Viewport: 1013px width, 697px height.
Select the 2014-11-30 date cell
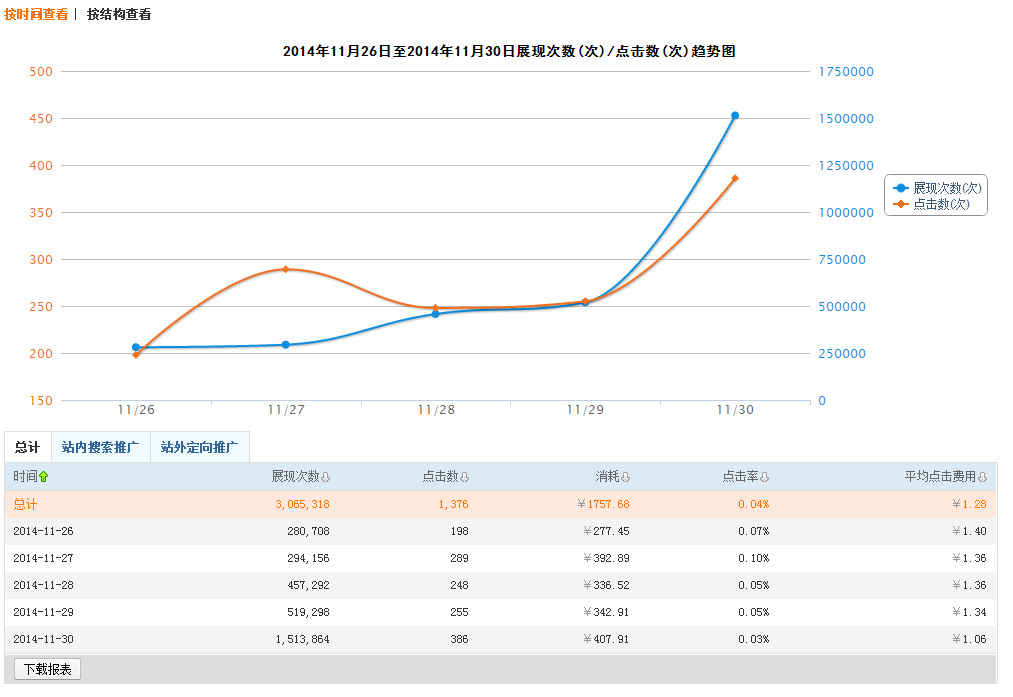[x=43, y=640]
